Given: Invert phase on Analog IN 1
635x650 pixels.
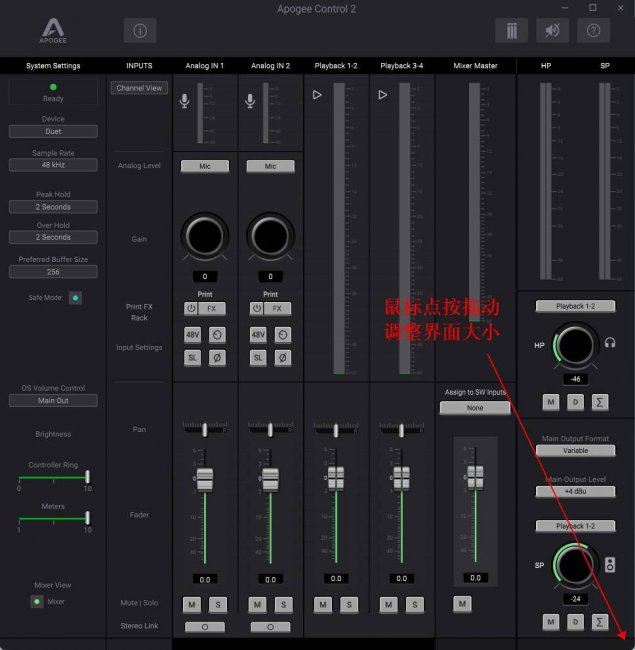Looking at the screenshot, I should click(217, 358).
